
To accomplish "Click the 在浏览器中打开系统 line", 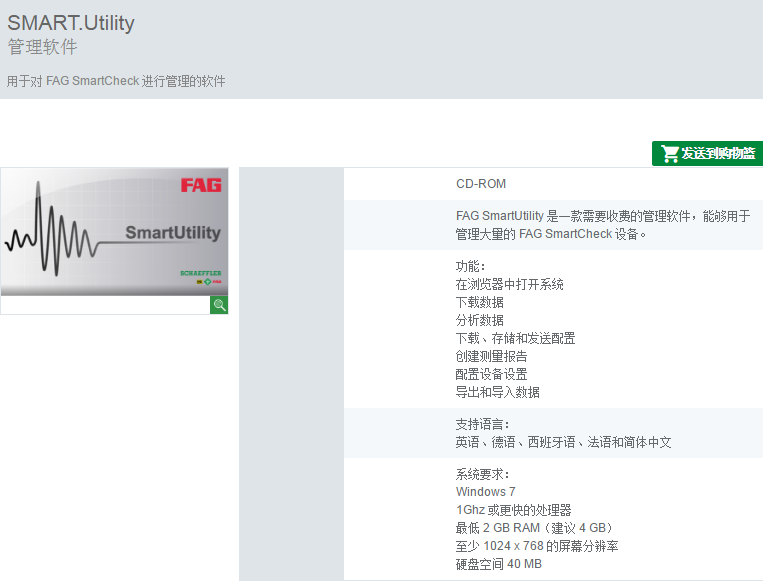I will point(509,284).
